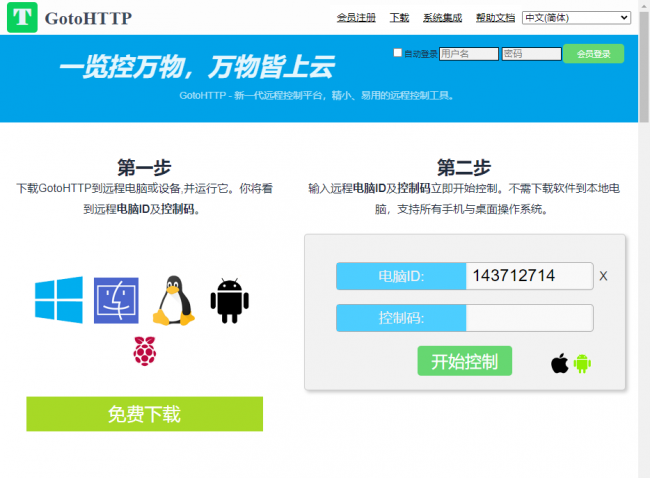
Task: Click the 会员登录 button
Action: [x=594, y=54]
